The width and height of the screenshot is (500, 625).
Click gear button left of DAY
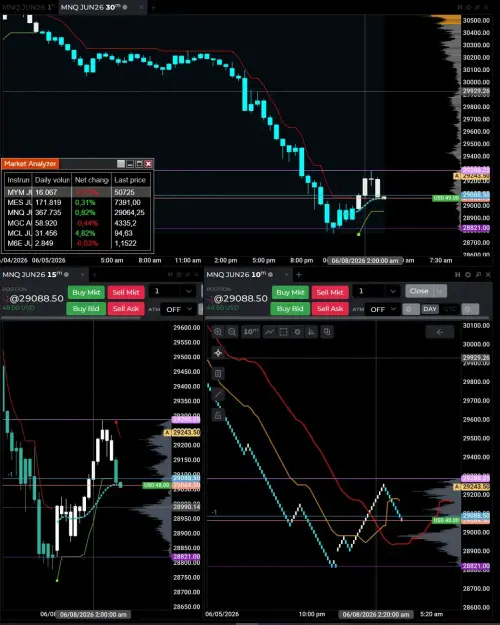tap(411, 309)
